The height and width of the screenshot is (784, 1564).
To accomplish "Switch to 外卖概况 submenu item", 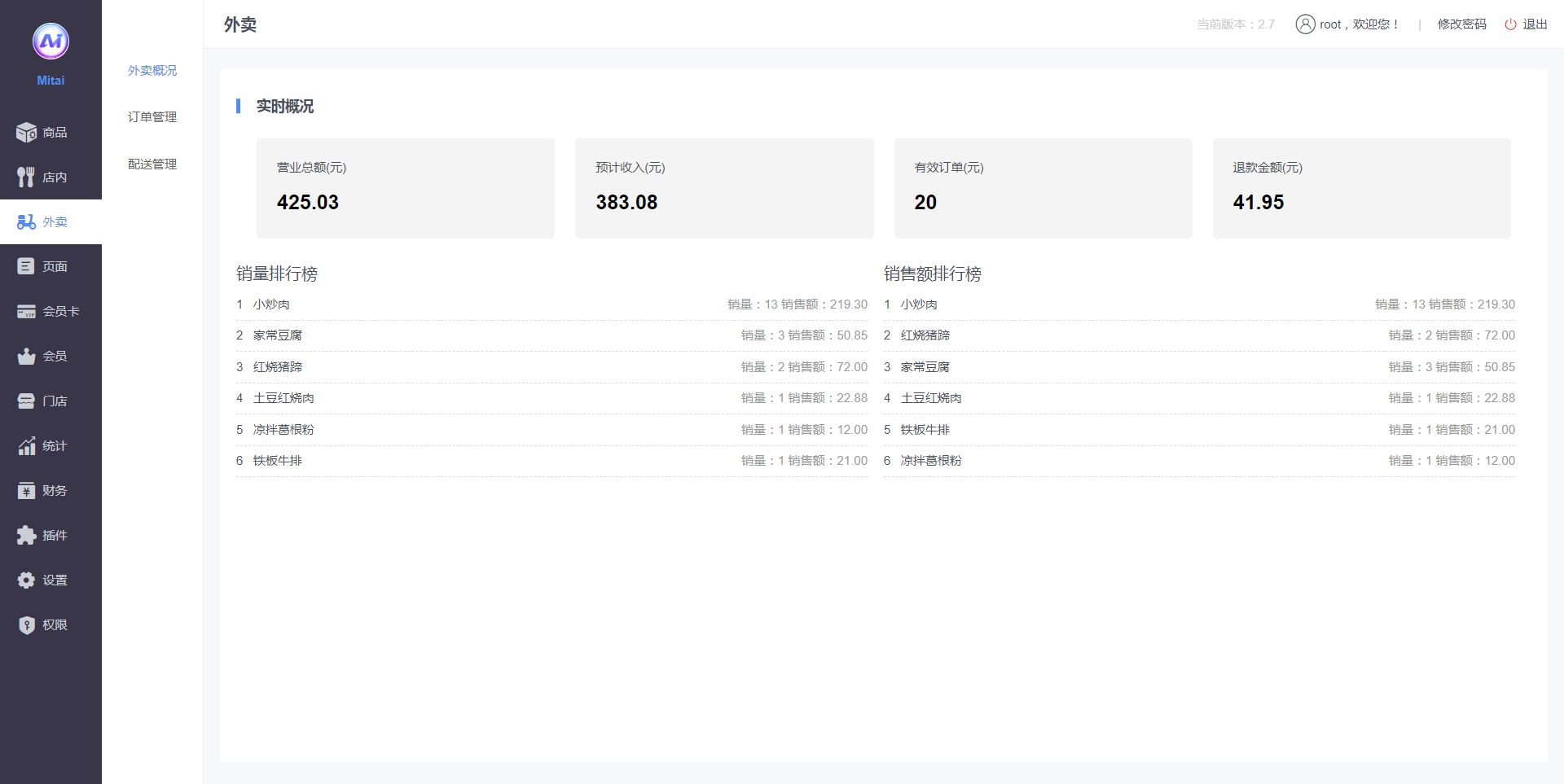I will point(152,71).
